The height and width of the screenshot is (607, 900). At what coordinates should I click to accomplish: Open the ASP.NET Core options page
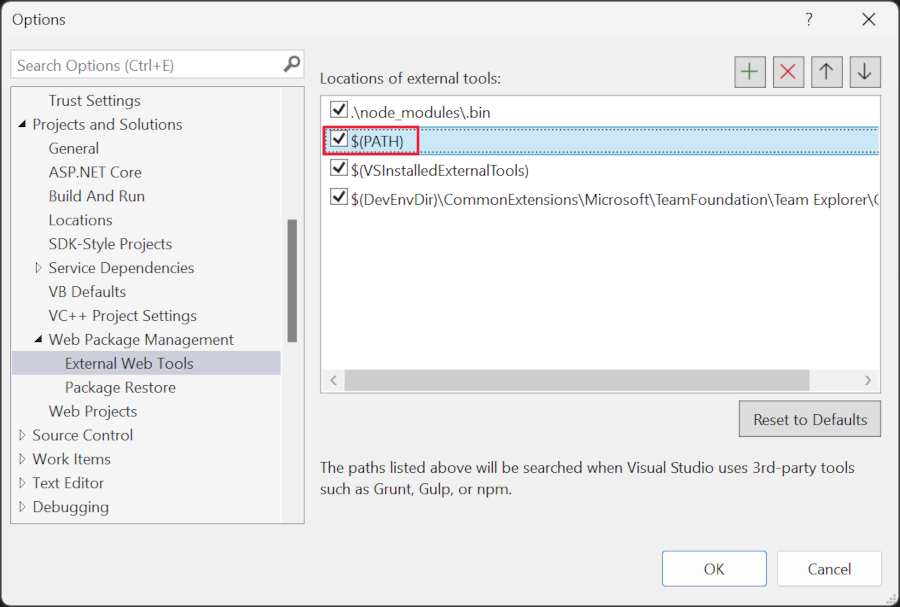tap(95, 172)
